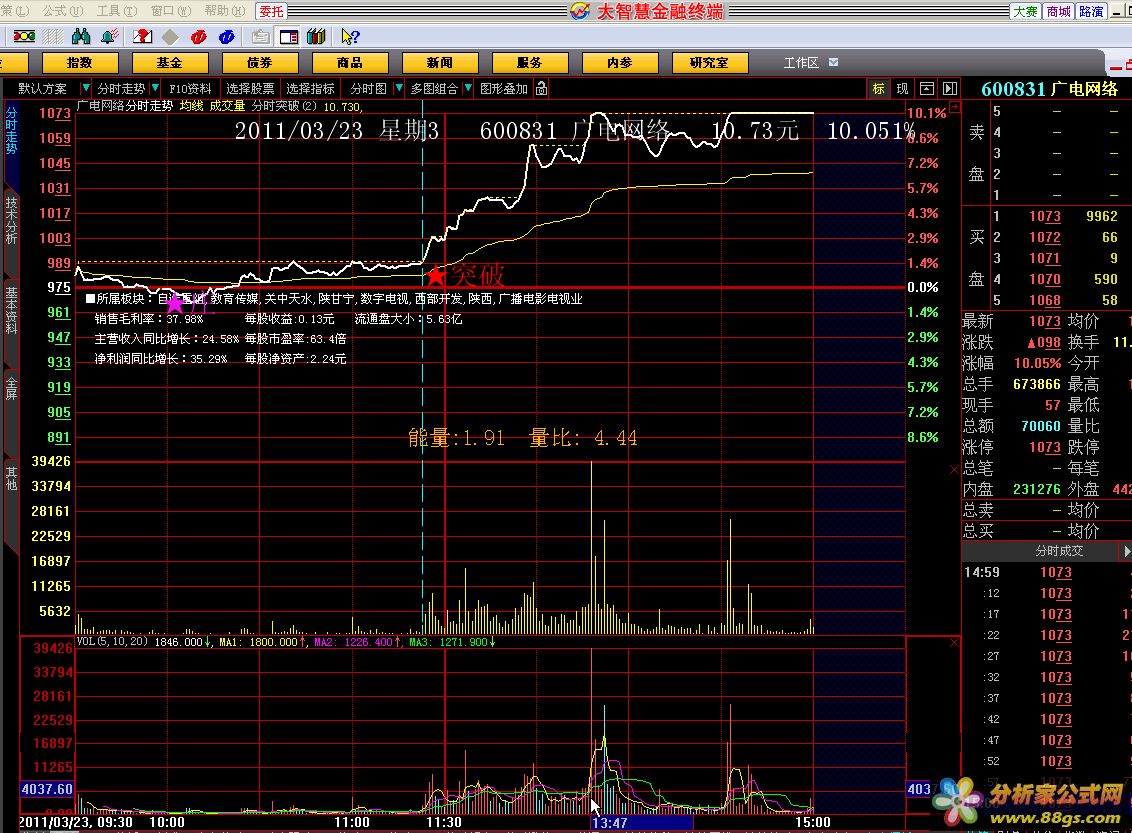Click the 4037.60 volume value label
Viewport: 1132px width, 833px height.
point(47,789)
